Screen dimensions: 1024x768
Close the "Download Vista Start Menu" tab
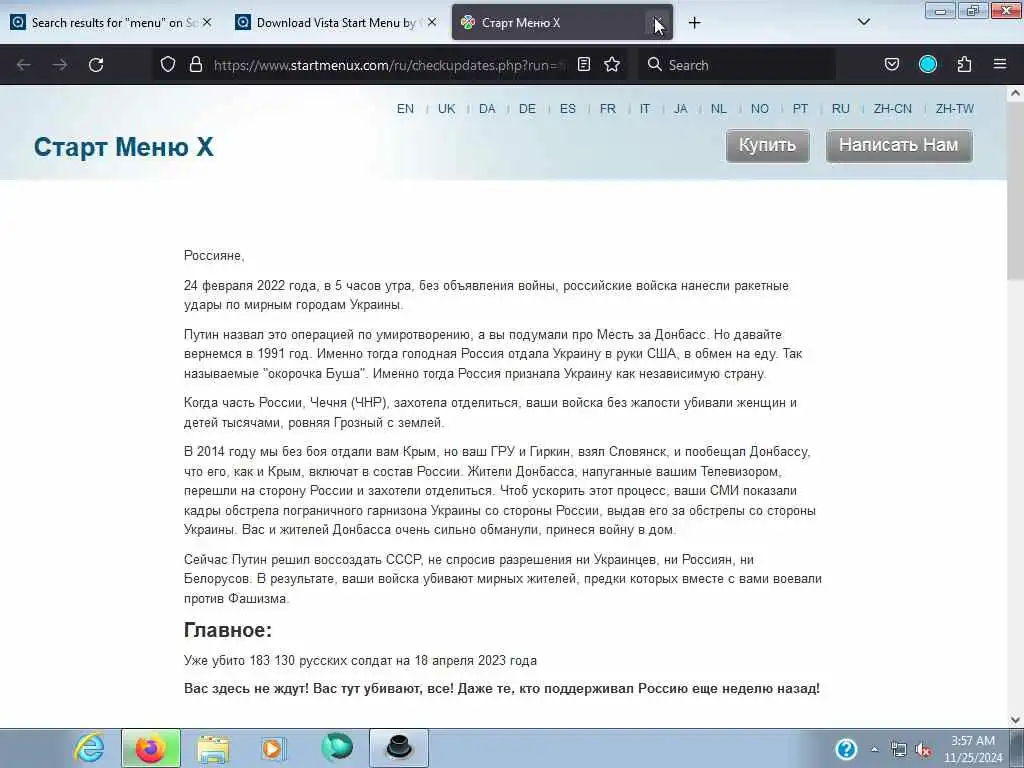(432, 22)
